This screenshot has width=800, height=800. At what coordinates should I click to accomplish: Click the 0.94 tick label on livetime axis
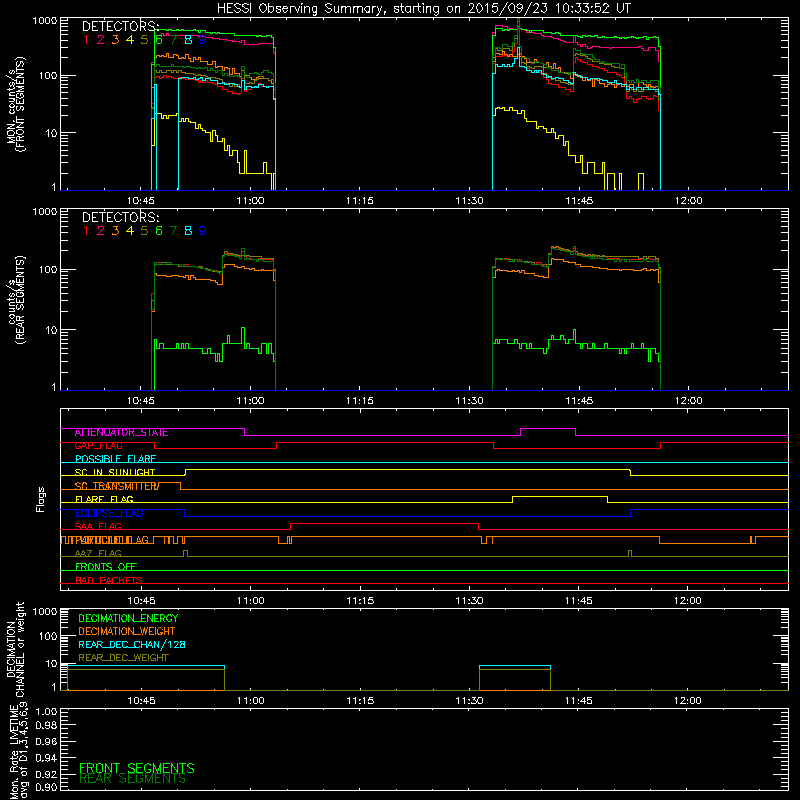pos(46,758)
